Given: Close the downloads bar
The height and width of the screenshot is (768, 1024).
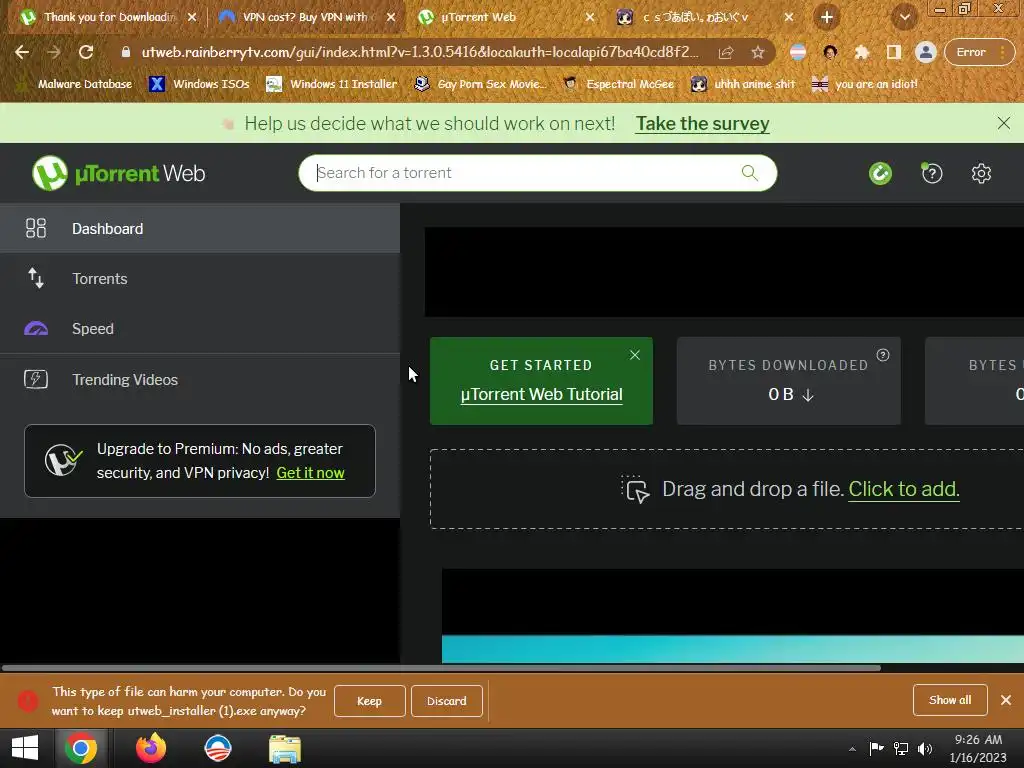Looking at the screenshot, I should point(1006,700).
